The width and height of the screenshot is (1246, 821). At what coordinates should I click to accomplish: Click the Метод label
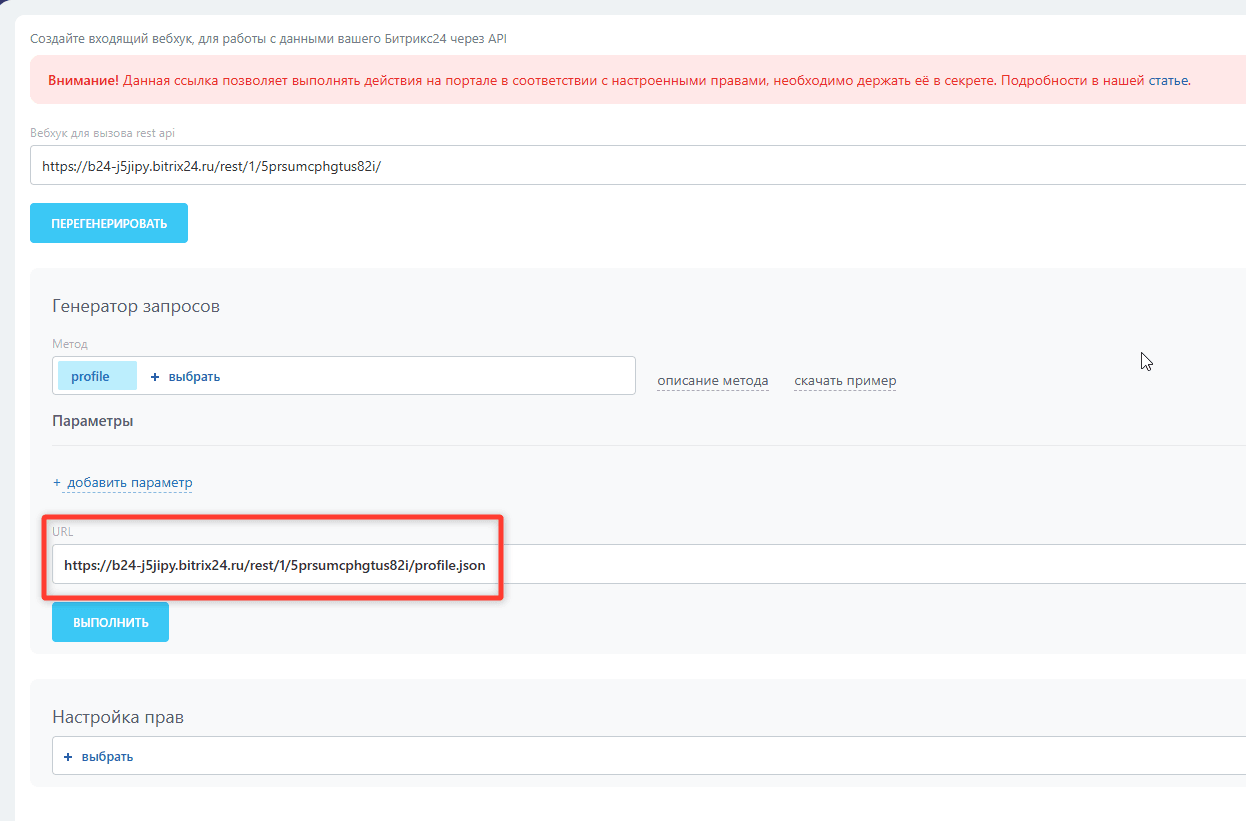[x=70, y=344]
